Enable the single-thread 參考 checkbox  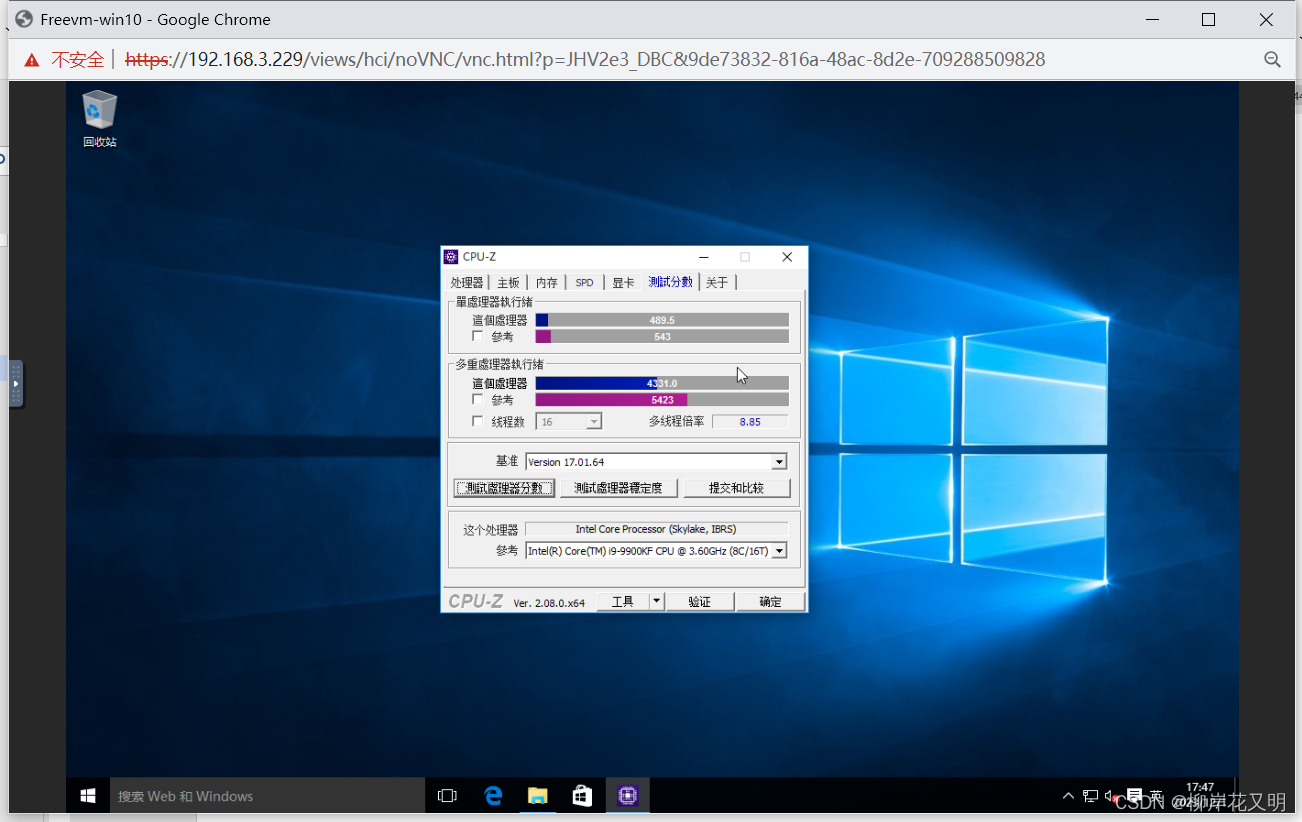477,337
